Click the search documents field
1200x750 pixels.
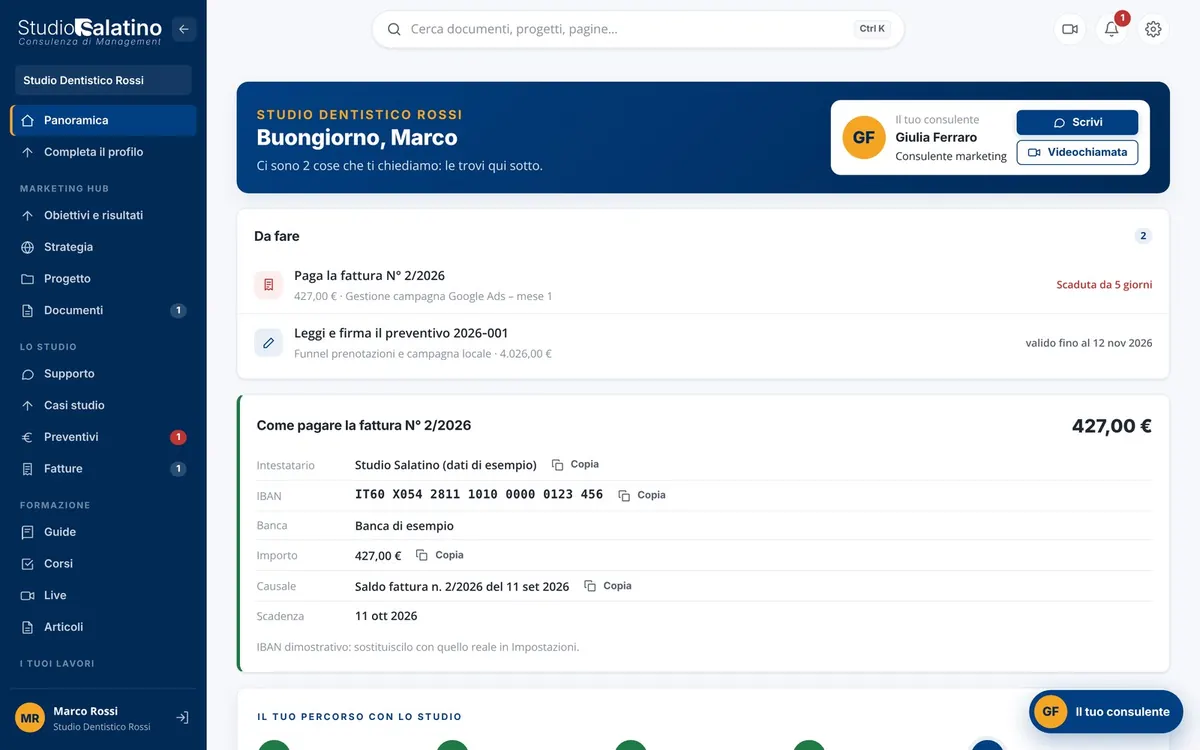(638, 29)
